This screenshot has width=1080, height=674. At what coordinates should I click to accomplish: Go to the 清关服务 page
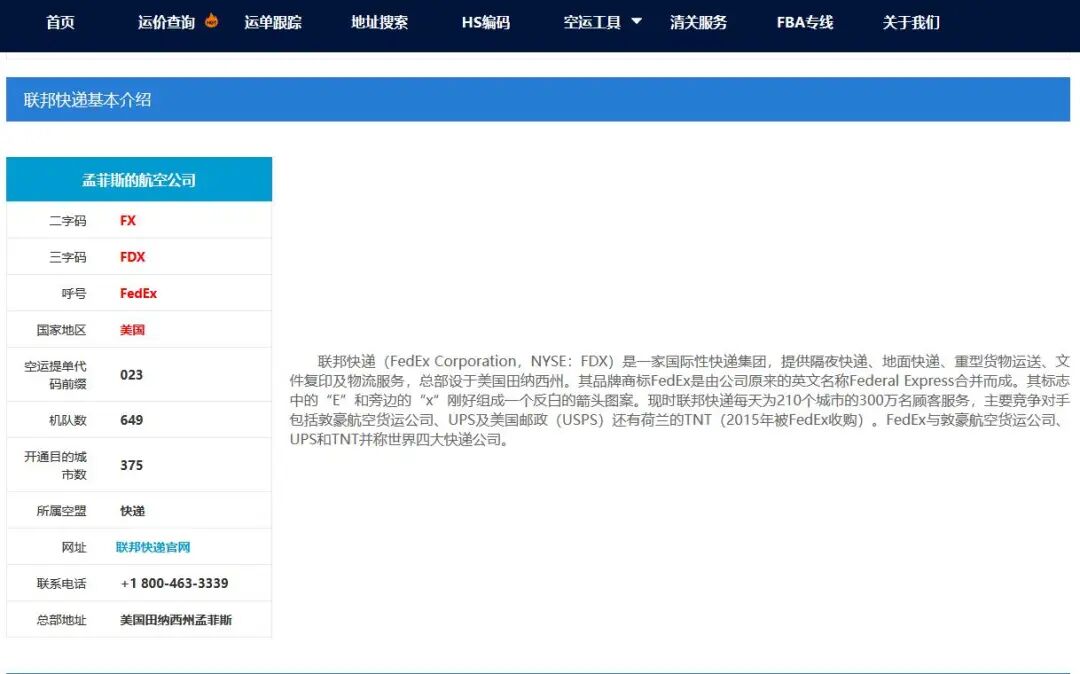(x=698, y=23)
